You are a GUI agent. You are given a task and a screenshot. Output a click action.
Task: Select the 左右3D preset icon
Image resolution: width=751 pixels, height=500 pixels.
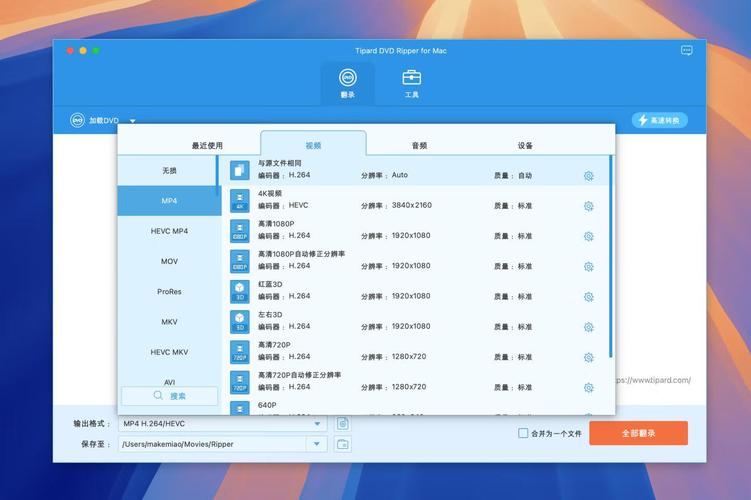coord(239,321)
